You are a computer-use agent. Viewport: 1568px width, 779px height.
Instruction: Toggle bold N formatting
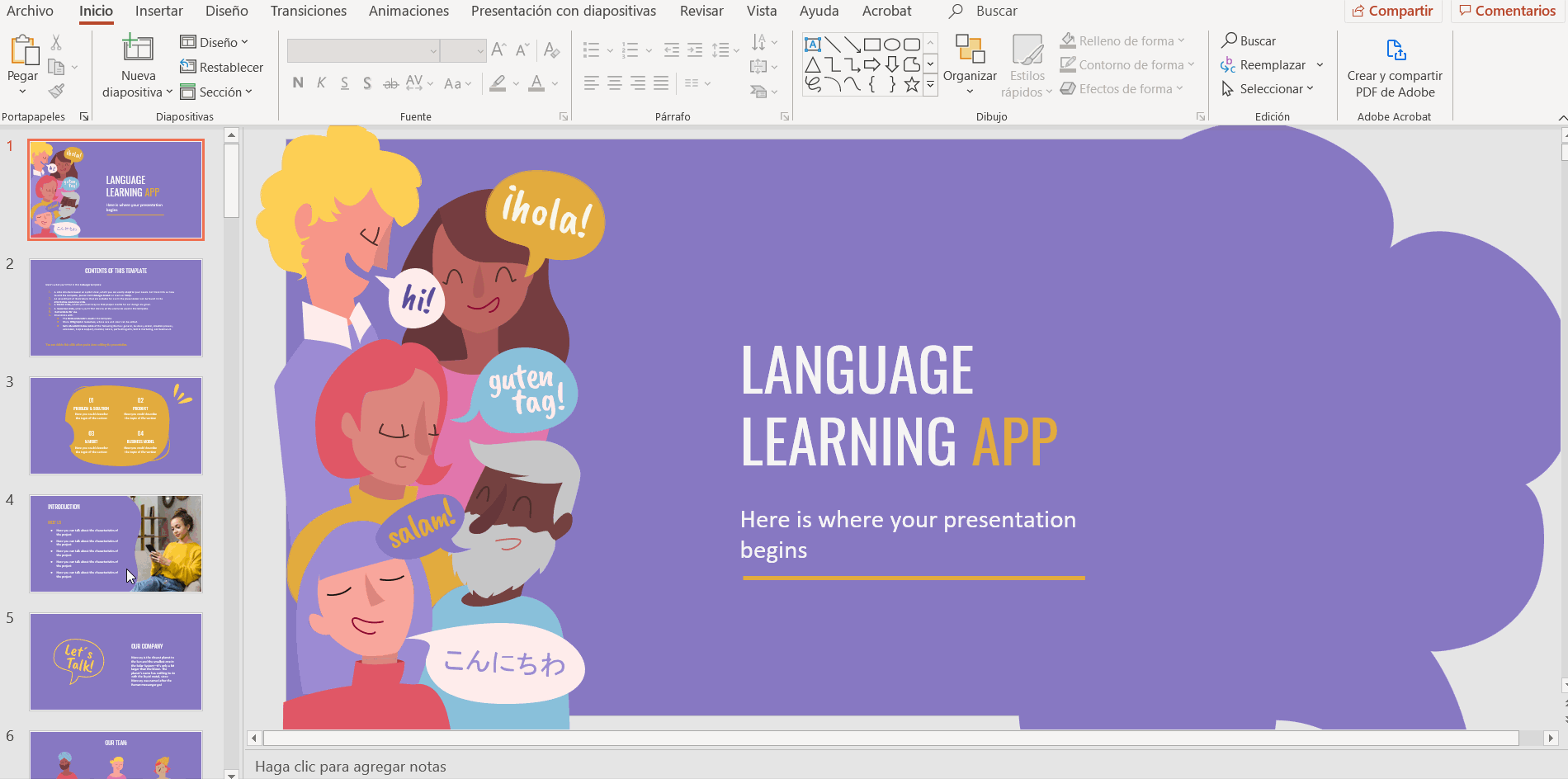tap(298, 83)
